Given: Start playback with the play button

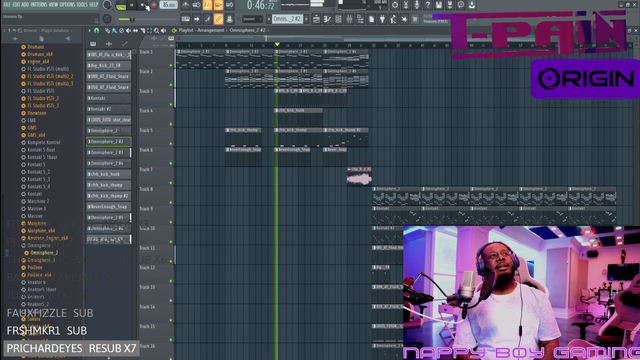Looking at the screenshot, I should point(132,5).
